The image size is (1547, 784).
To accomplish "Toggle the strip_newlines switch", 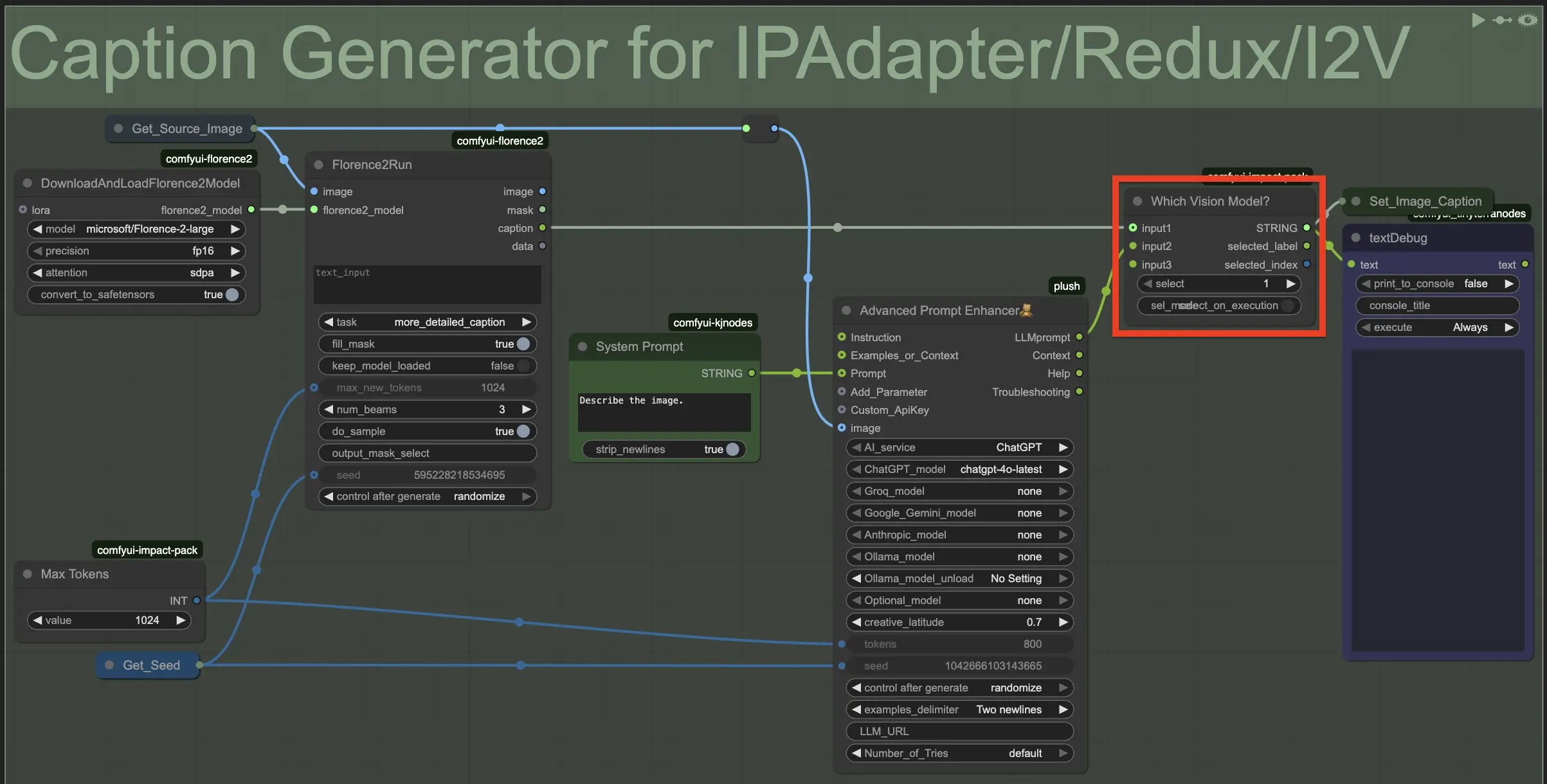I will [x=732, y=450].
